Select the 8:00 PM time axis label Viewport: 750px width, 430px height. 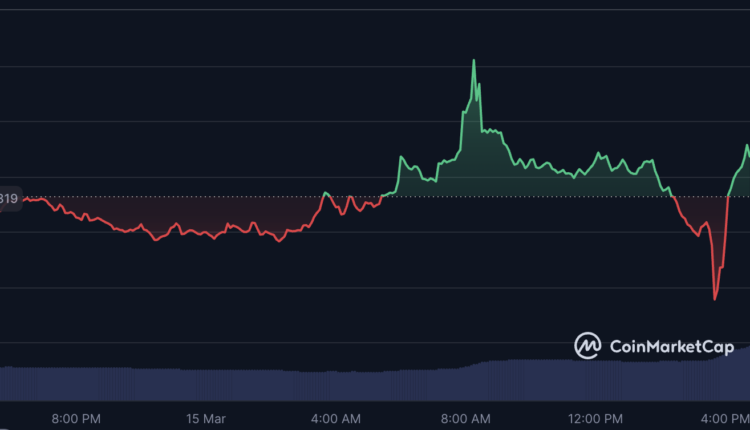click(x=75, y=417)
